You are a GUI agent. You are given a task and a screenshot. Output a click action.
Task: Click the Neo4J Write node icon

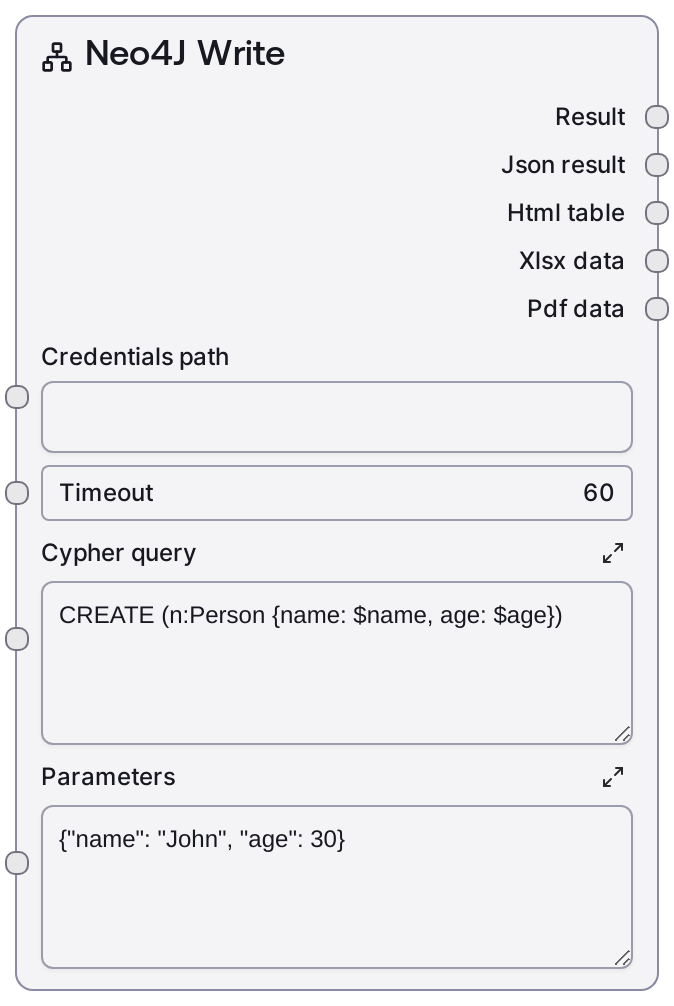point(57,57)
